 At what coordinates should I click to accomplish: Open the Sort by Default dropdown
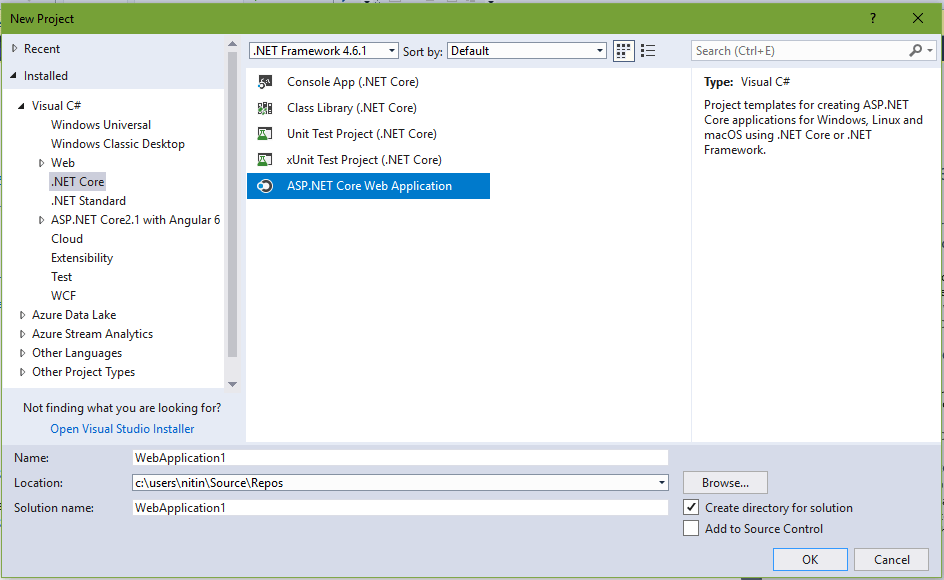pos(527,51)
